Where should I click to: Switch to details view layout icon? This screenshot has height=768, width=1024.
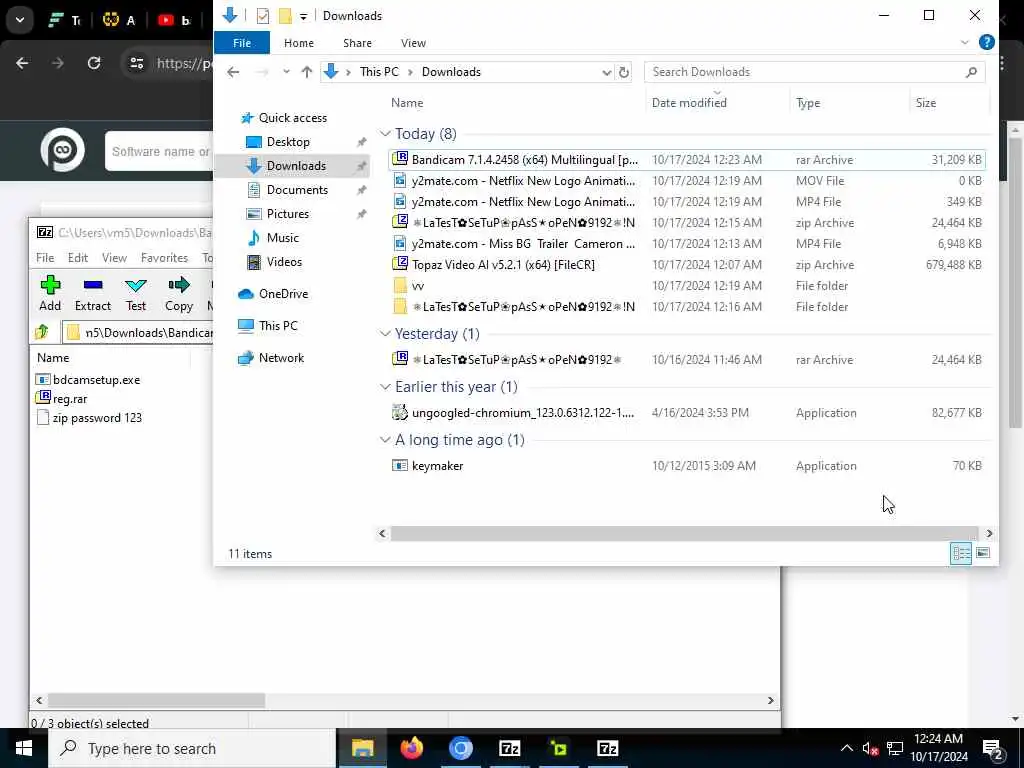pos(961,554)
